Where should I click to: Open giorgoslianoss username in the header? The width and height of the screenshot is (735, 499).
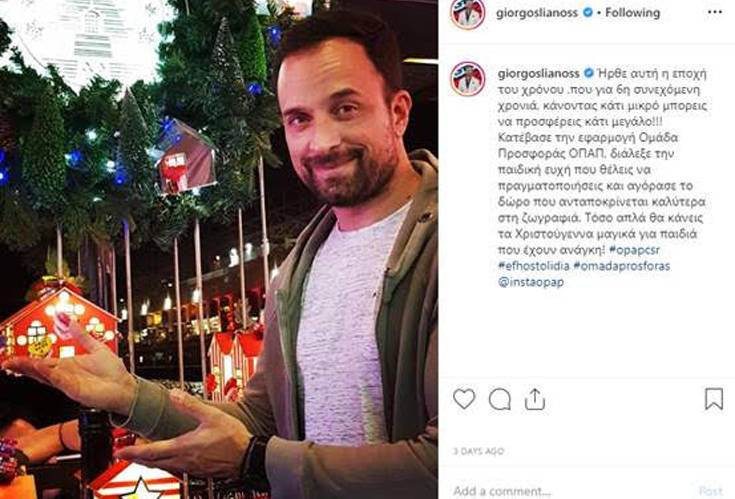tap(537, 13)
